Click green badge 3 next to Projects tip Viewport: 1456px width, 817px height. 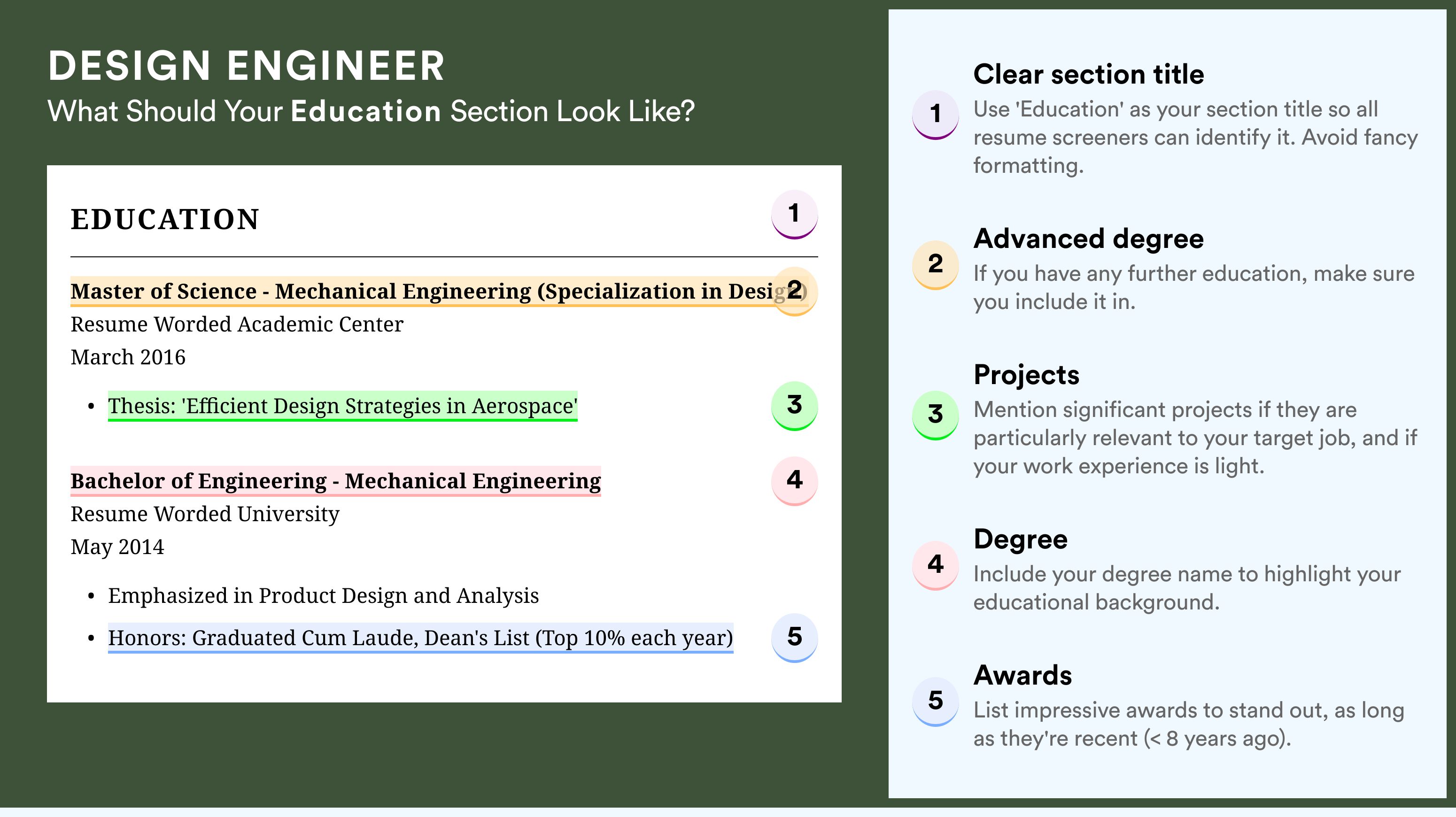tap(936, 415)
